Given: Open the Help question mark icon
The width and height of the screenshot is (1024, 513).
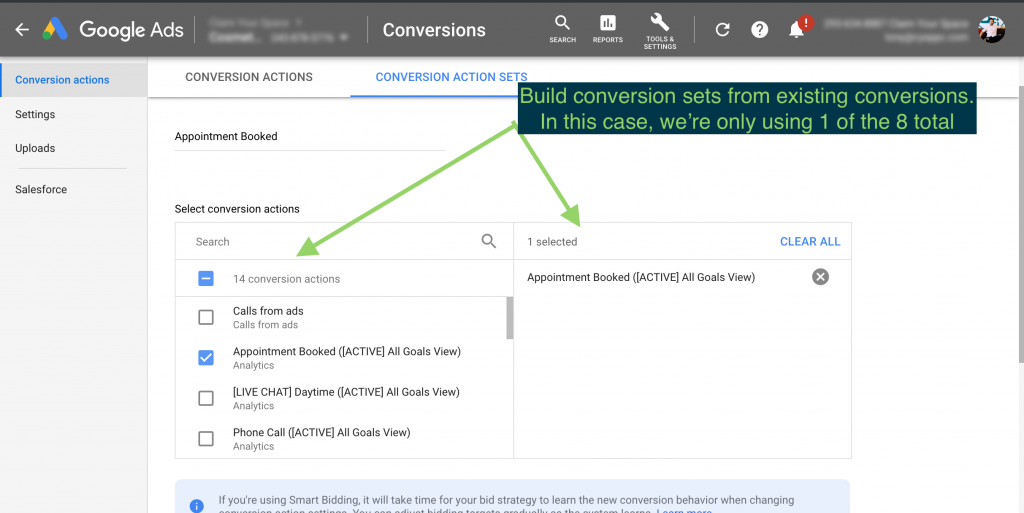Looking at the screenshot, I should 759,30.
